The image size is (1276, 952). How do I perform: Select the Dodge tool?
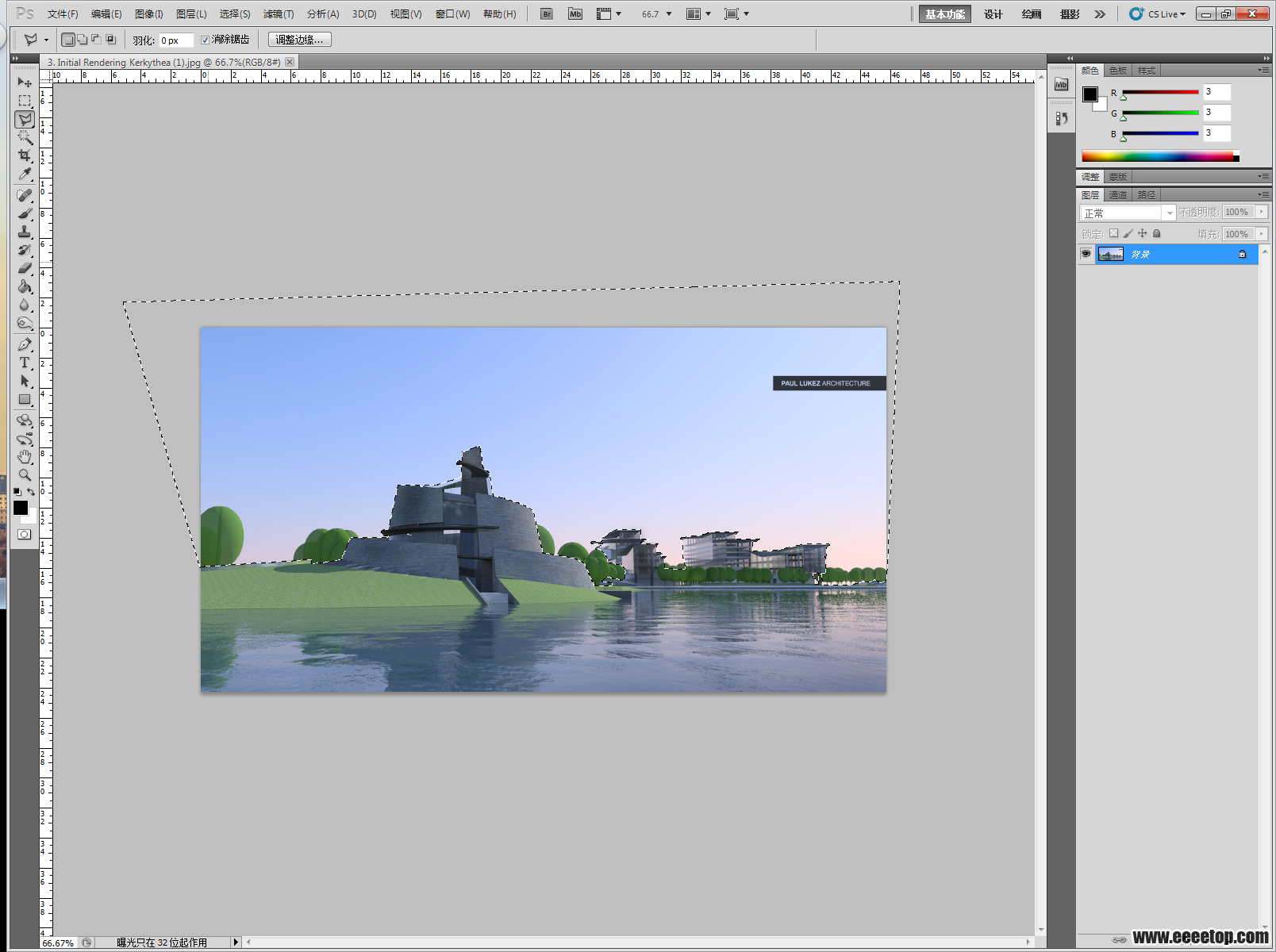25,323
